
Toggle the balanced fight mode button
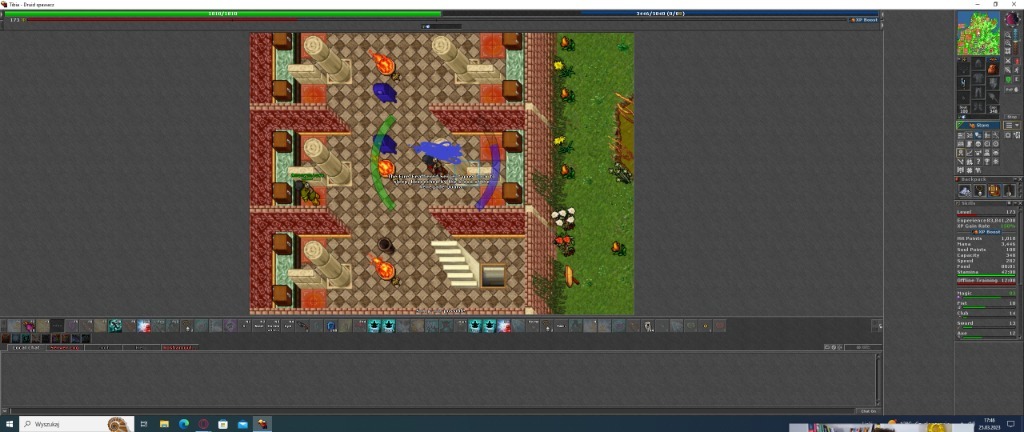point(1008,70)
